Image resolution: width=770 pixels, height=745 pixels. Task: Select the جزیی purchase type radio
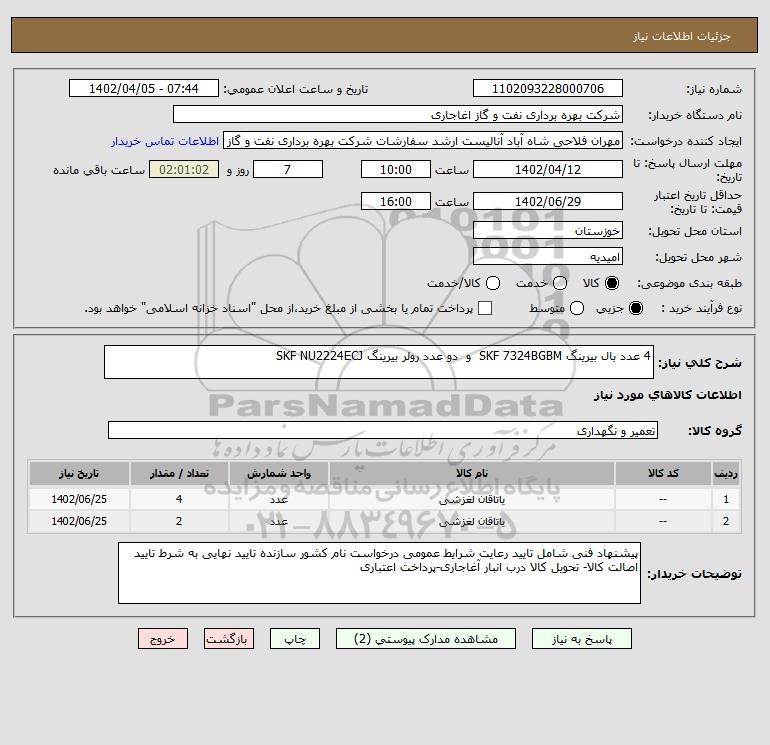pos(635,308)
